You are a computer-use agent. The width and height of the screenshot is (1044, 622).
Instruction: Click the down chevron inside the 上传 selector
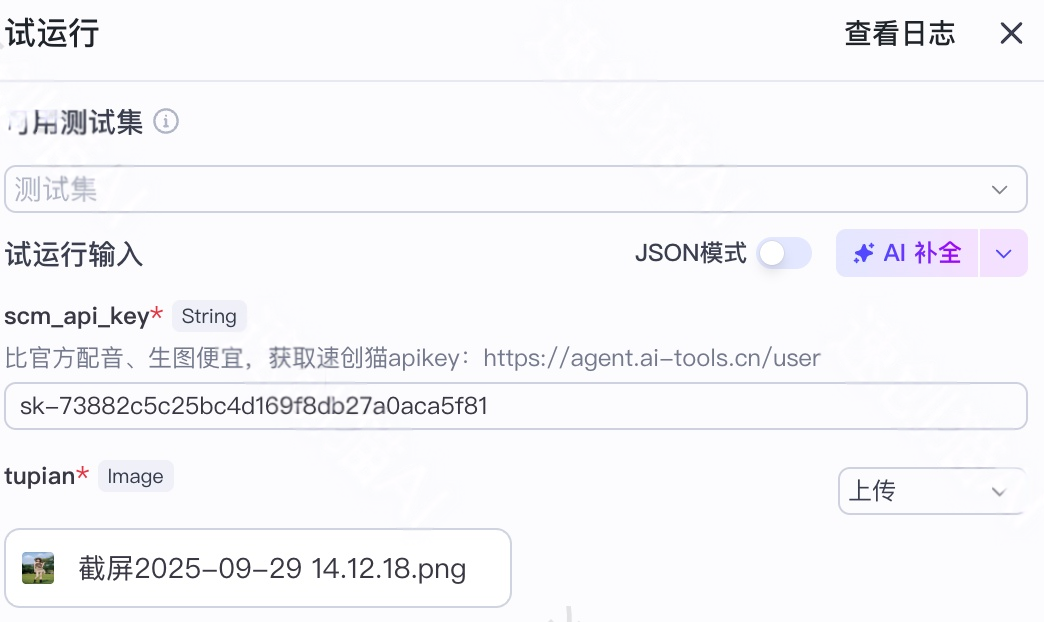tap(998, 492)
